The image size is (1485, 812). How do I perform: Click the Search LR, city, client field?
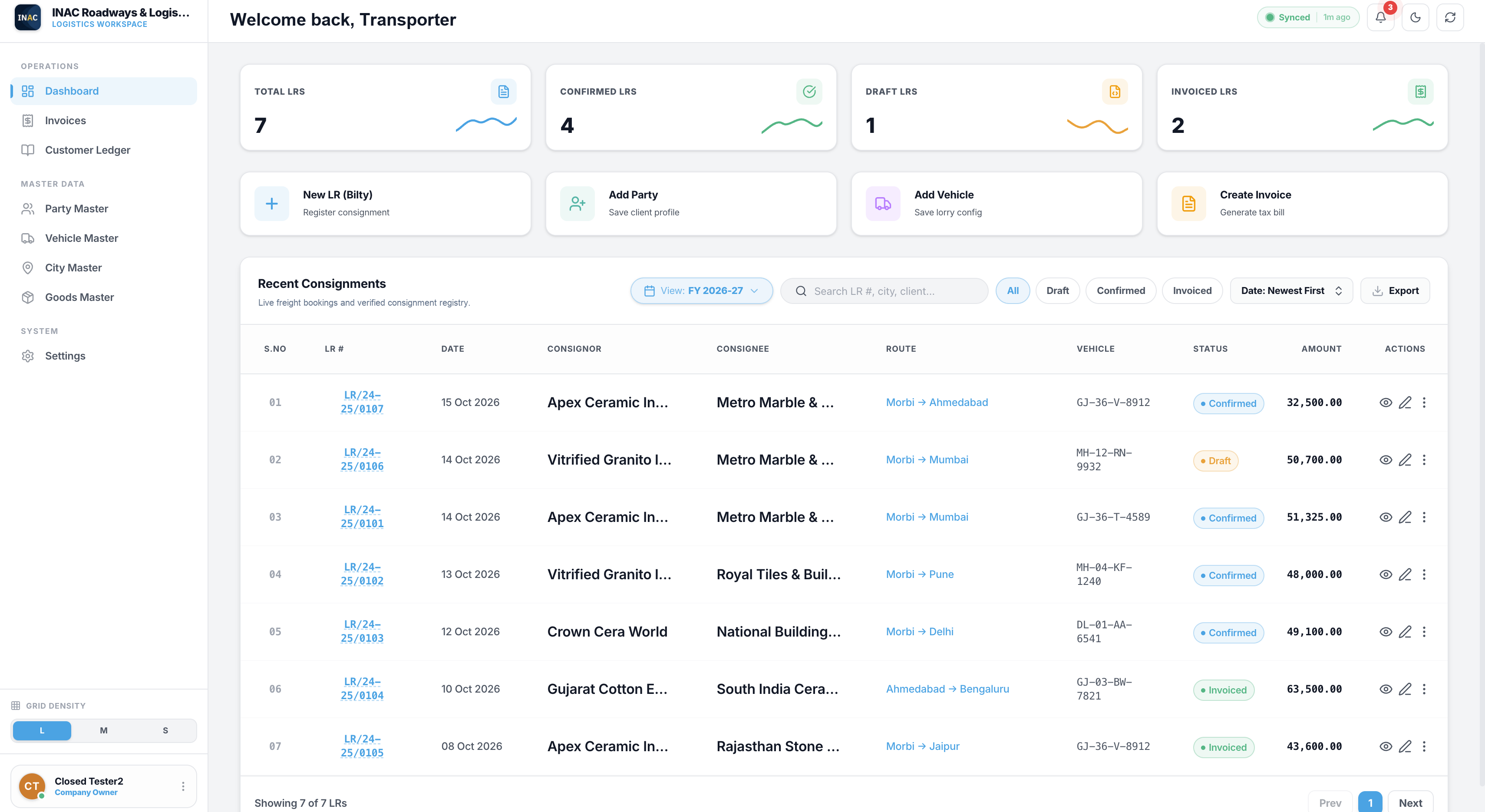[884, 291]
